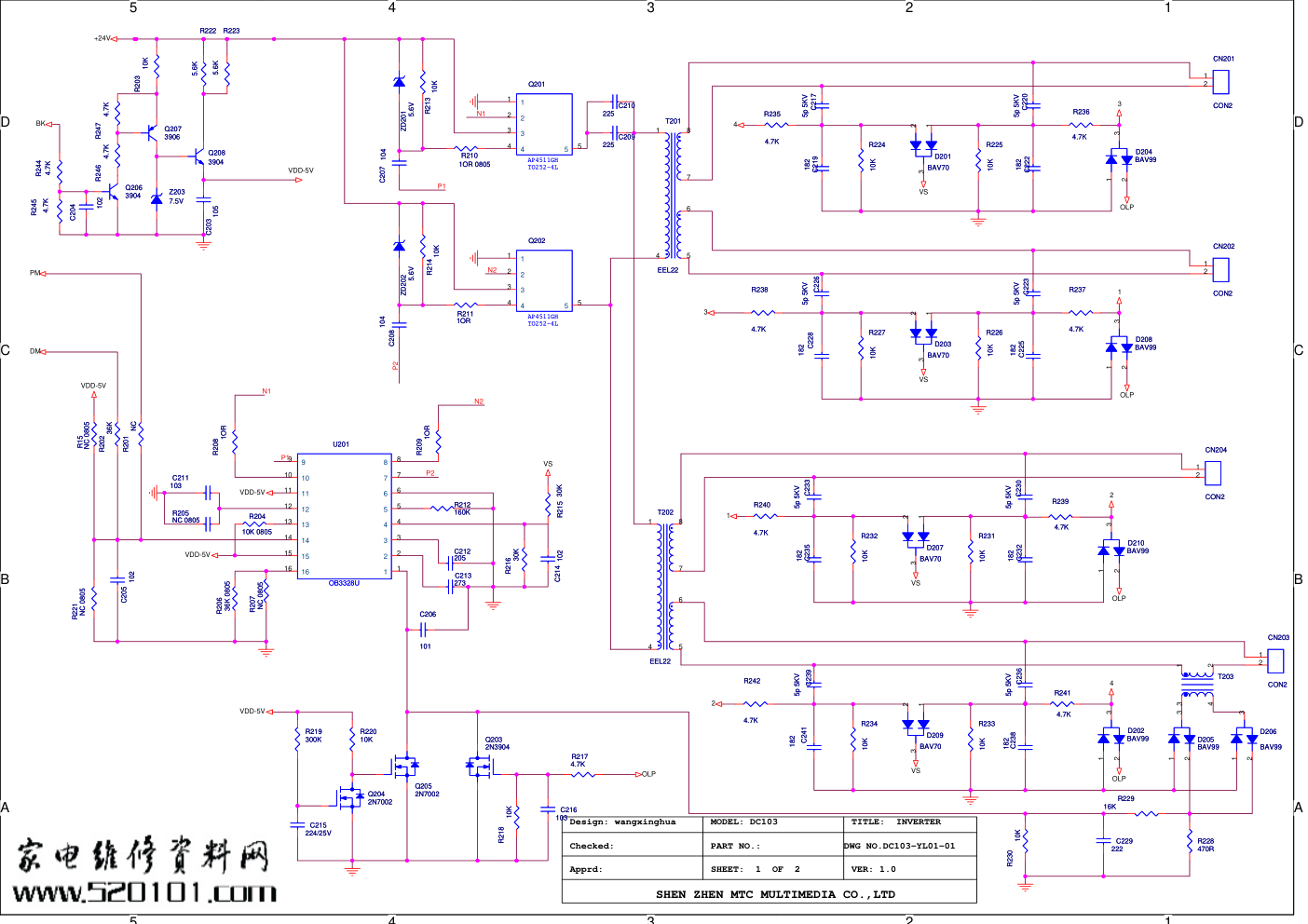This screenshot has width=1308, height=924.
Task: Click the Q207 3906 transistor symbol
Action: coord(151,131)
